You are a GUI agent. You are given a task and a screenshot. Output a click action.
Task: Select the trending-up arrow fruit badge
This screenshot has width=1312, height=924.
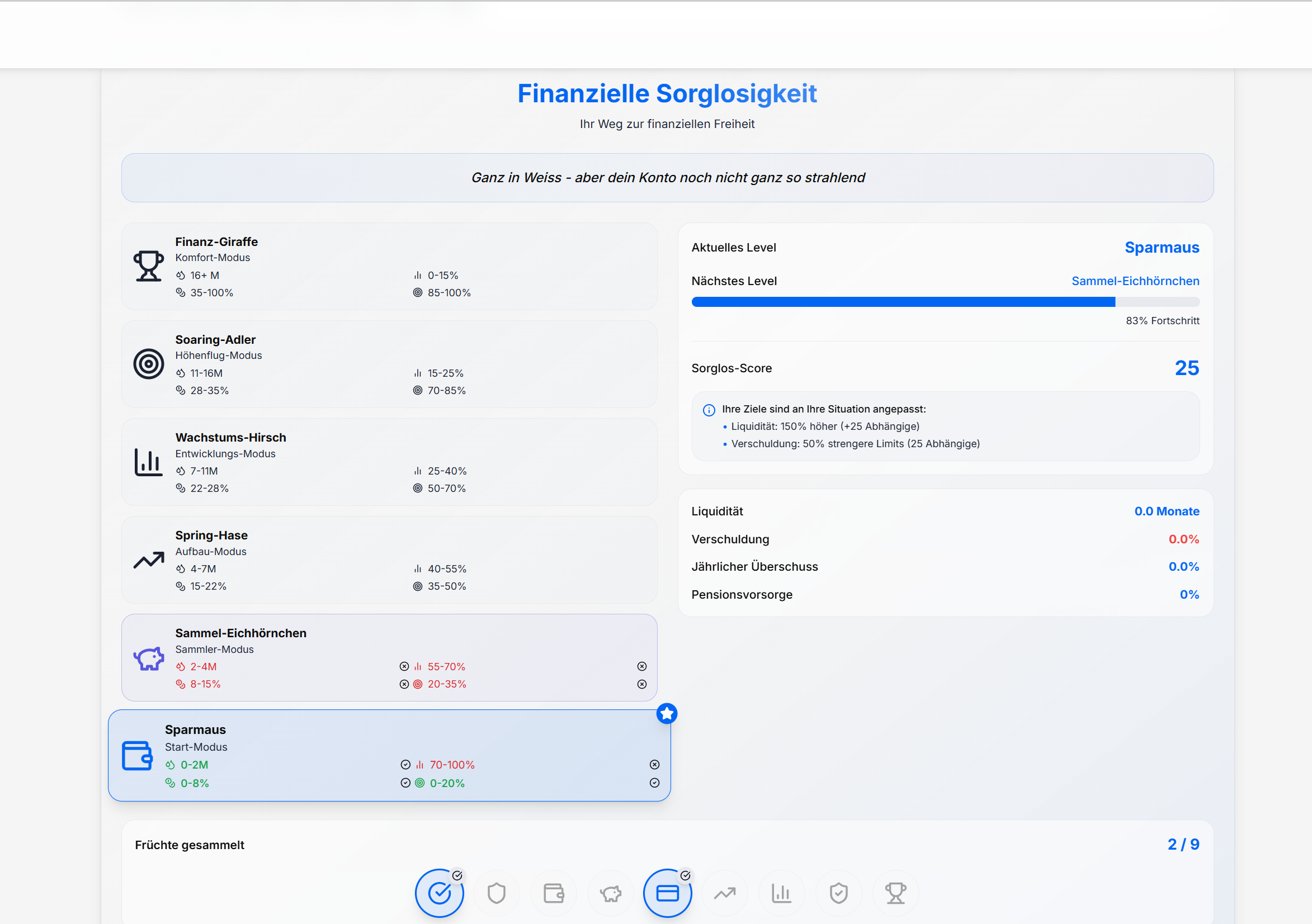point(725,893)
